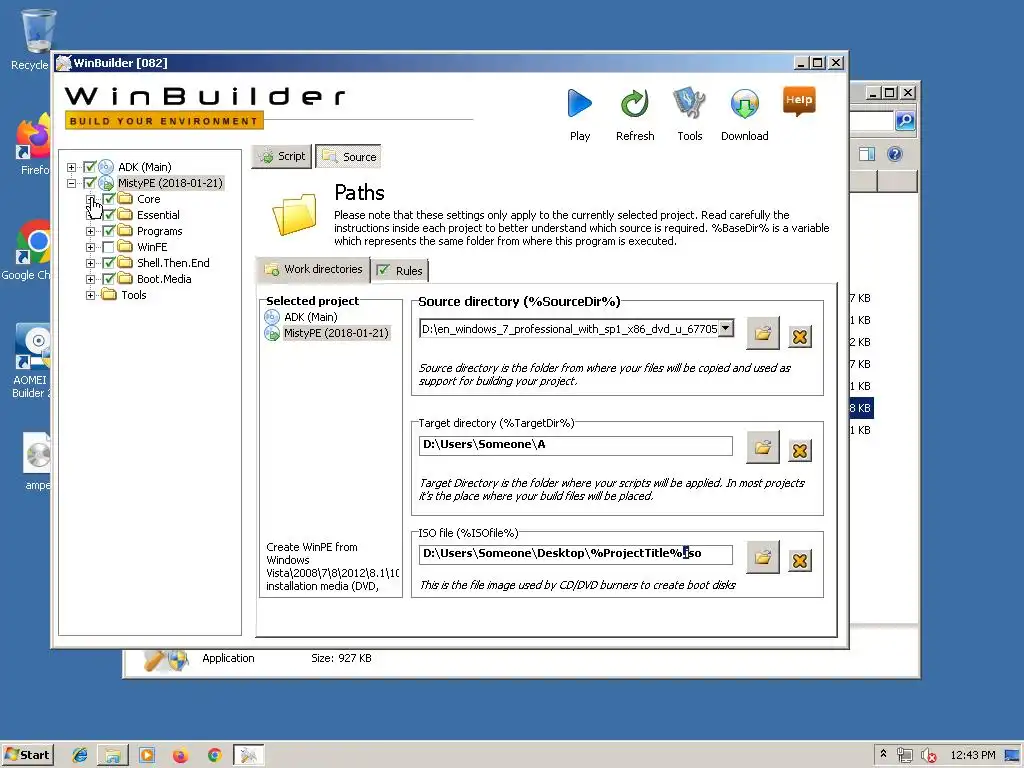Open the orange Help bubble

point(799,101)
